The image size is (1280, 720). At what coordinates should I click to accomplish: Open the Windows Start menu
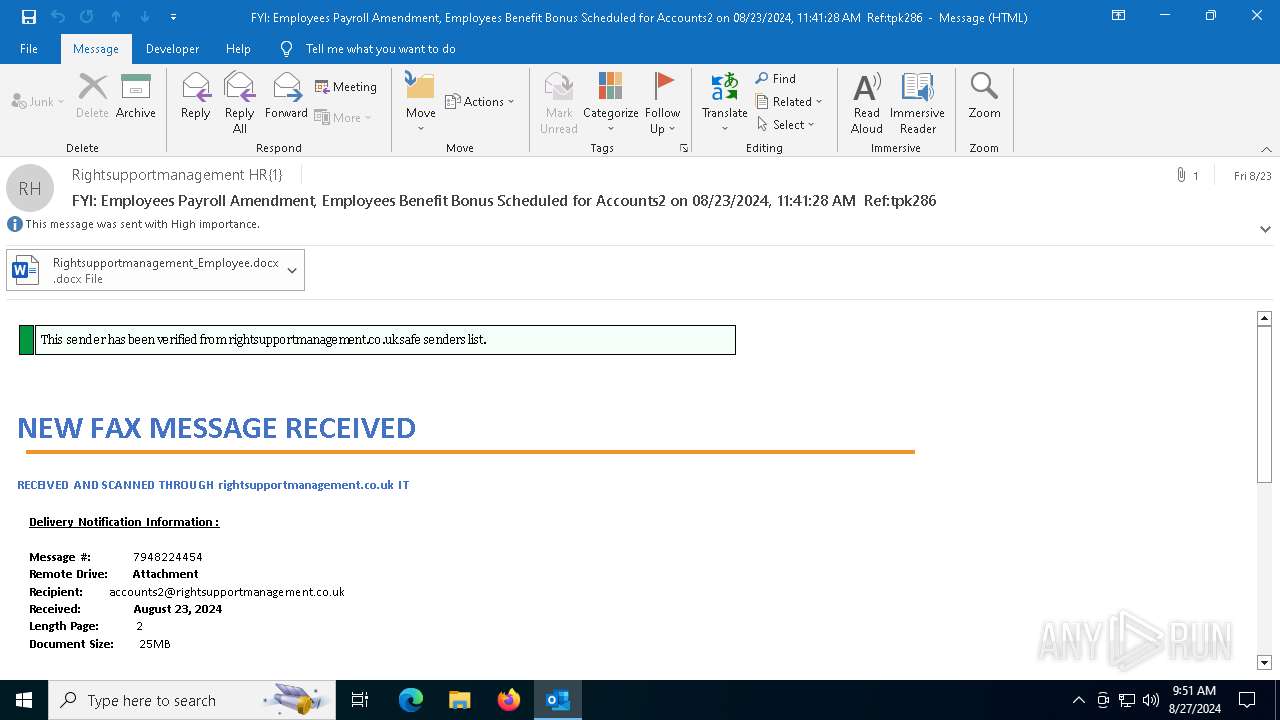(x=24, y=700)
